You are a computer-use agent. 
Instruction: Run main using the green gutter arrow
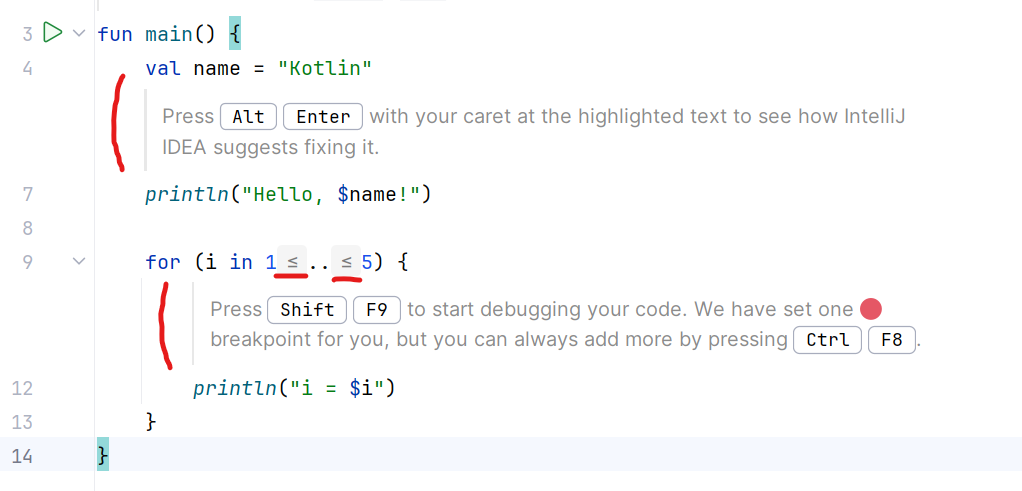(x=53, y=34)
